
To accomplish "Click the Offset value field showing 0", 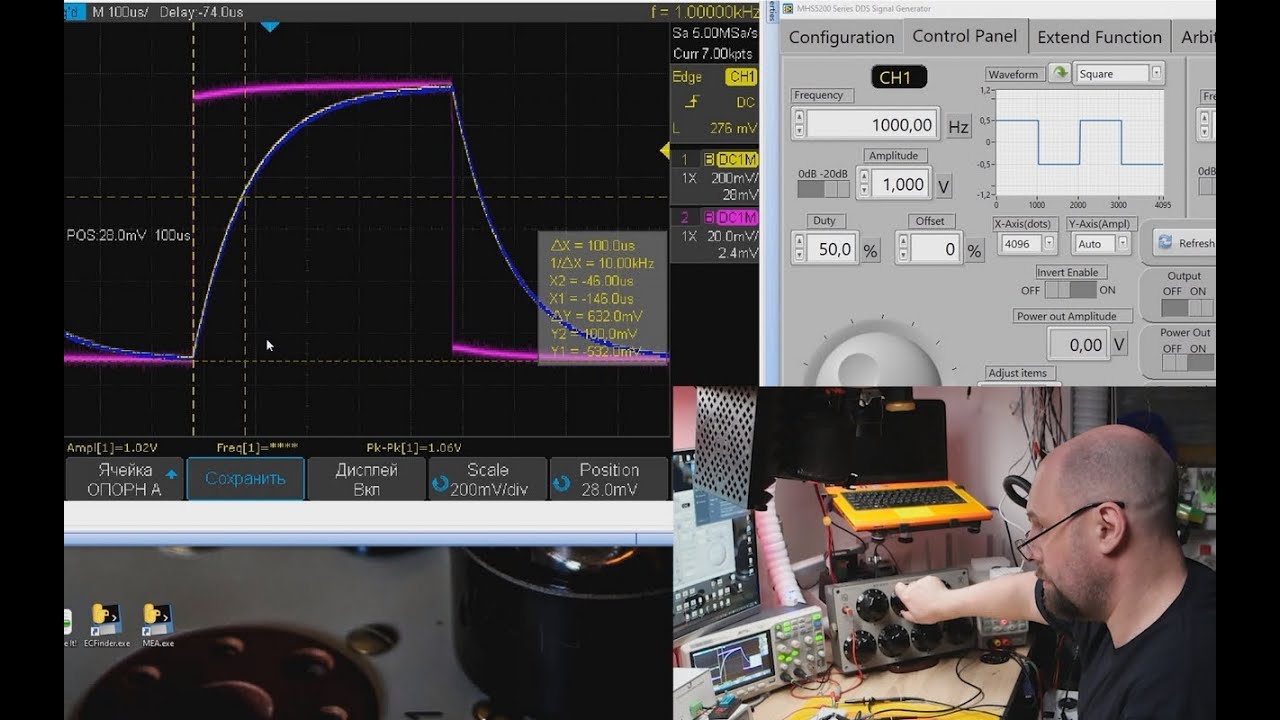I will click(935, 249).
